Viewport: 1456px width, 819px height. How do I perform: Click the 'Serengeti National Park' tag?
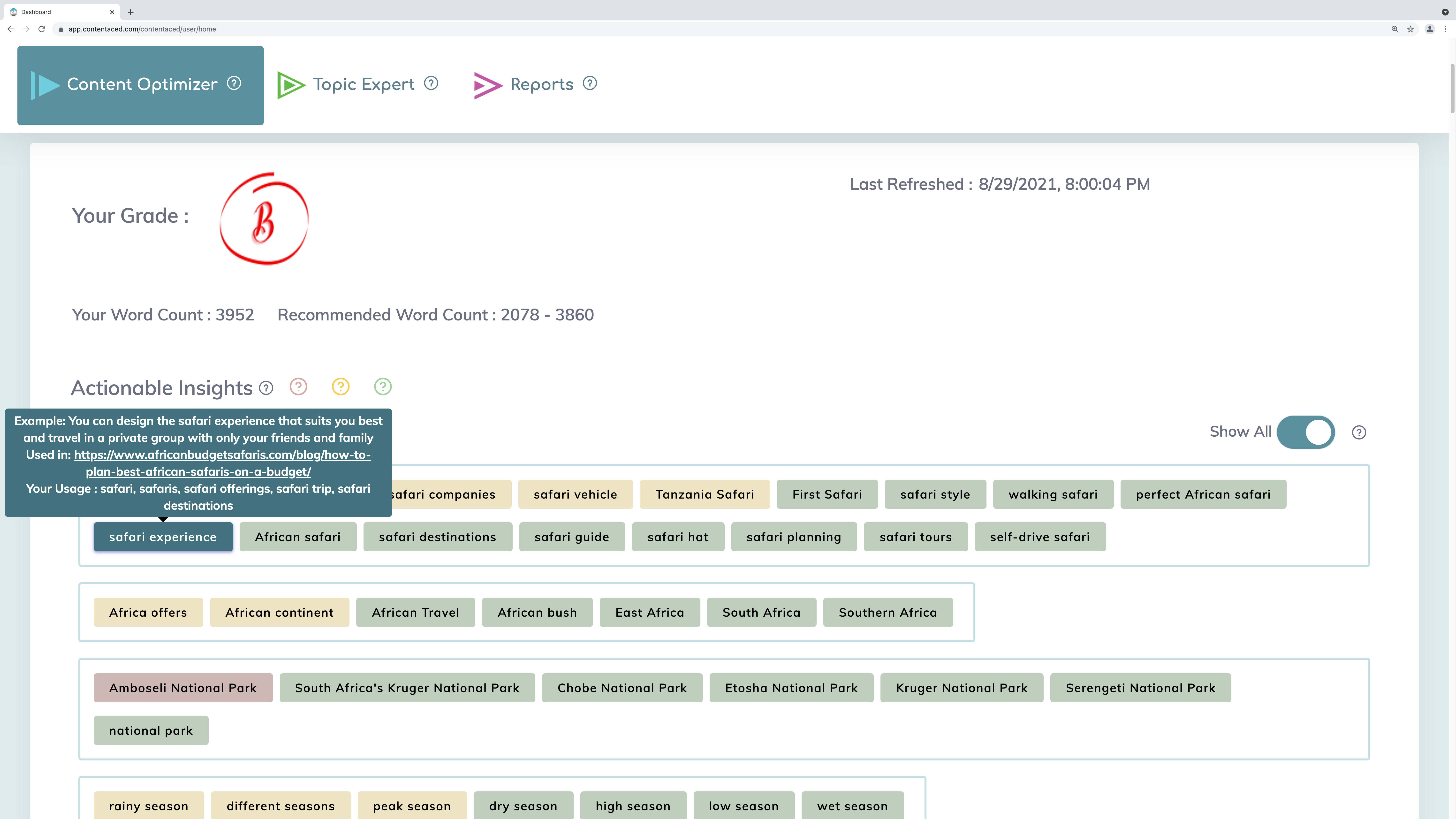[x=1141, y=688]
